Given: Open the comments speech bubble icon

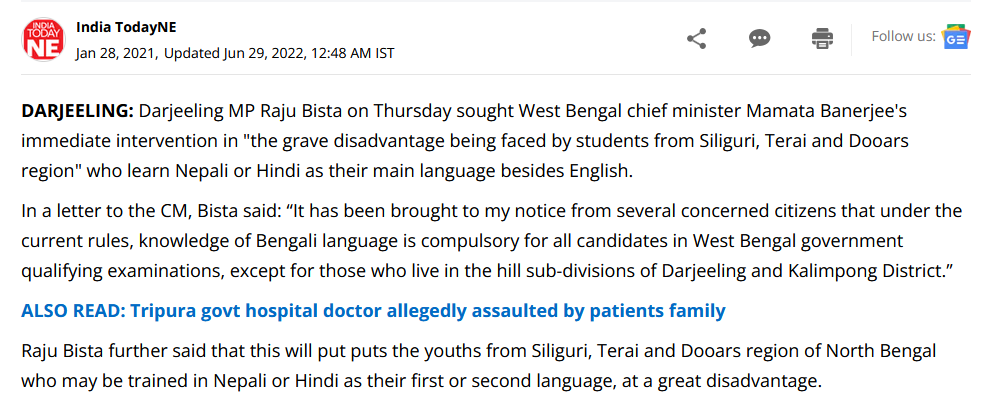Looking at the screenshot, I should [759, 39].
